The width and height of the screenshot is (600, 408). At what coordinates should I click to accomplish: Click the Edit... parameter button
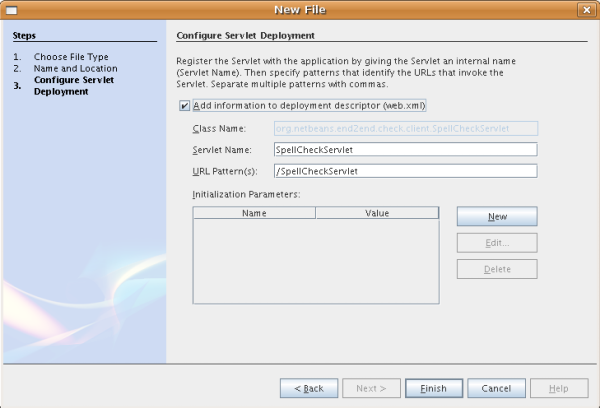pyautogui.click(x=497, y=243)
